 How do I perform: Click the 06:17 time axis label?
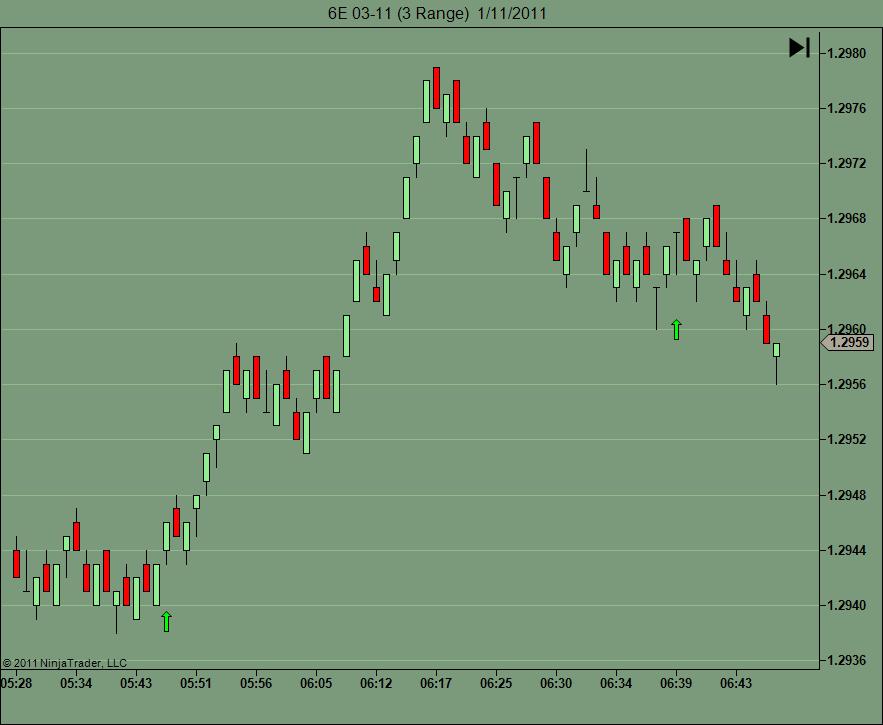tap(436, 683)
